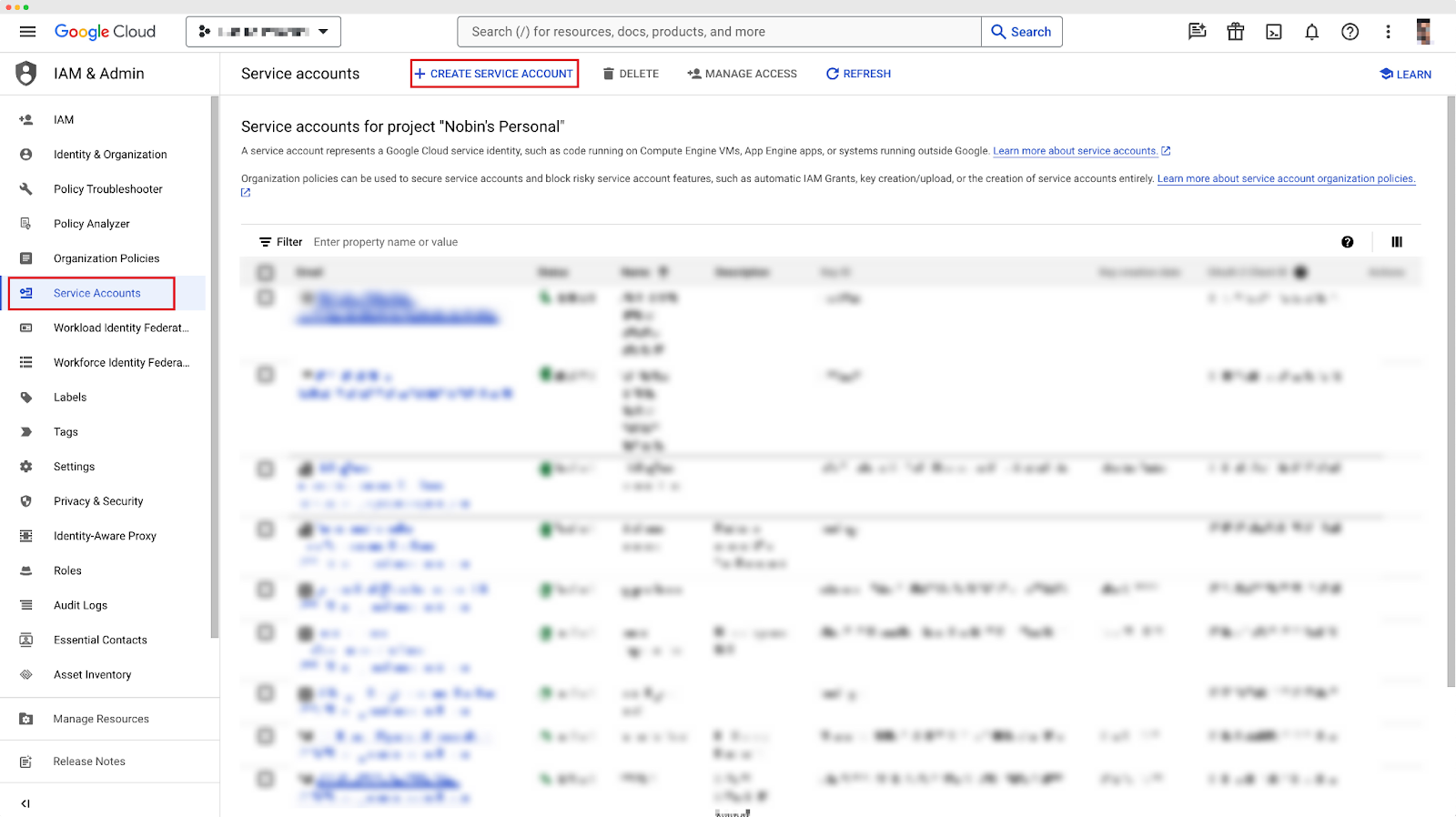Open the notifications bell

(1312, 32)
